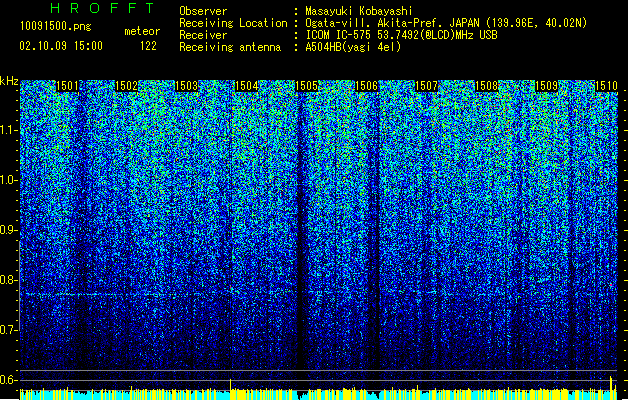Click the Ogata-vill. Akita-Pref. JAPAN text
This screenshot has height=400, width=629.
tap(392, 23)
